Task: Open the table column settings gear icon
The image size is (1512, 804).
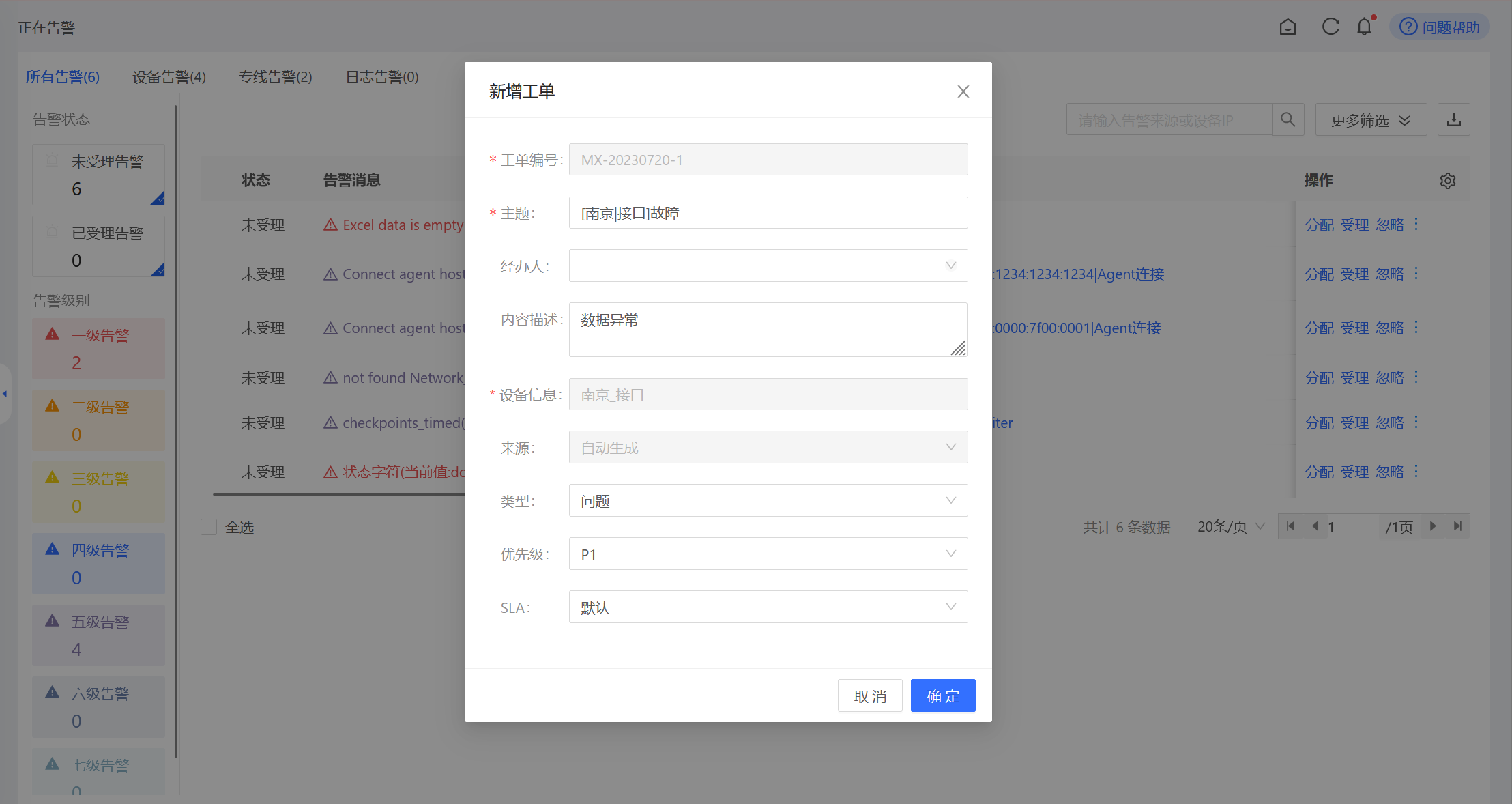Action: coord(1447,180)
